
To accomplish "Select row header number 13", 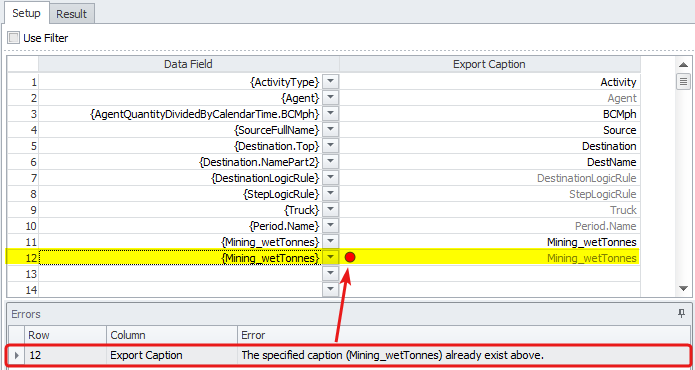I will pyautogui.click(x=23, y=273).
